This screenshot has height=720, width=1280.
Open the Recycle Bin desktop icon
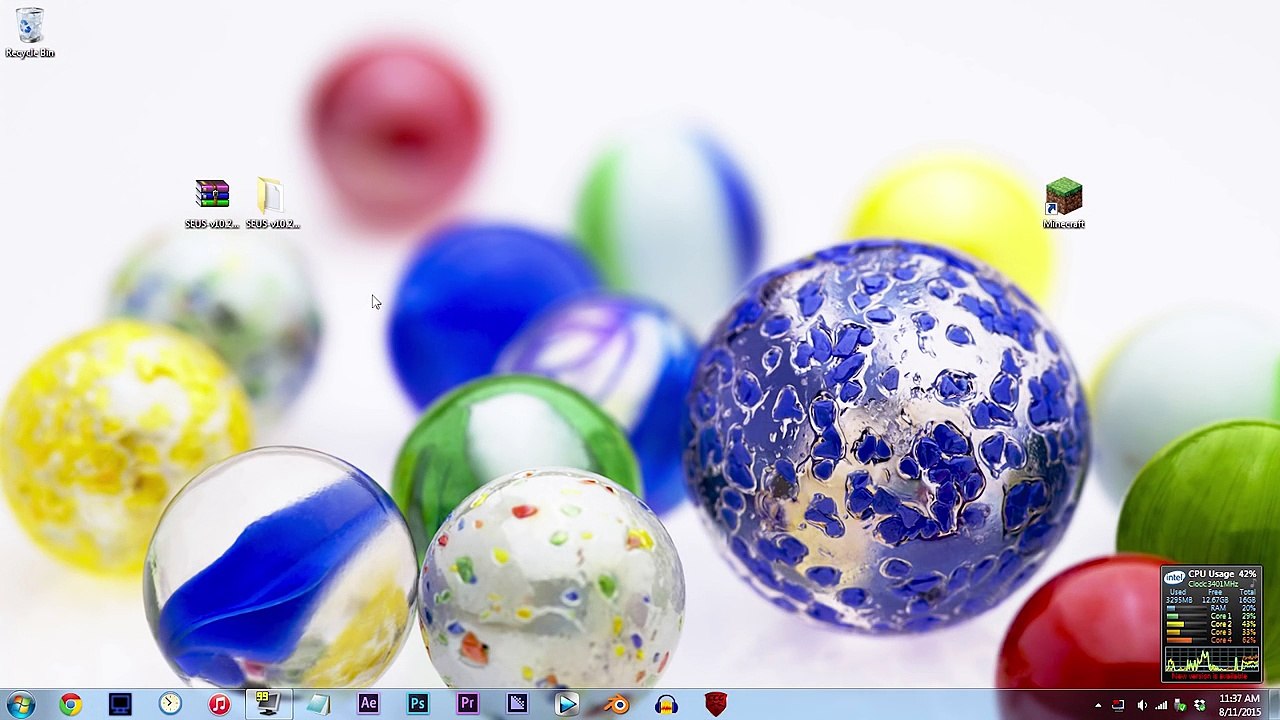coord(30,32)
